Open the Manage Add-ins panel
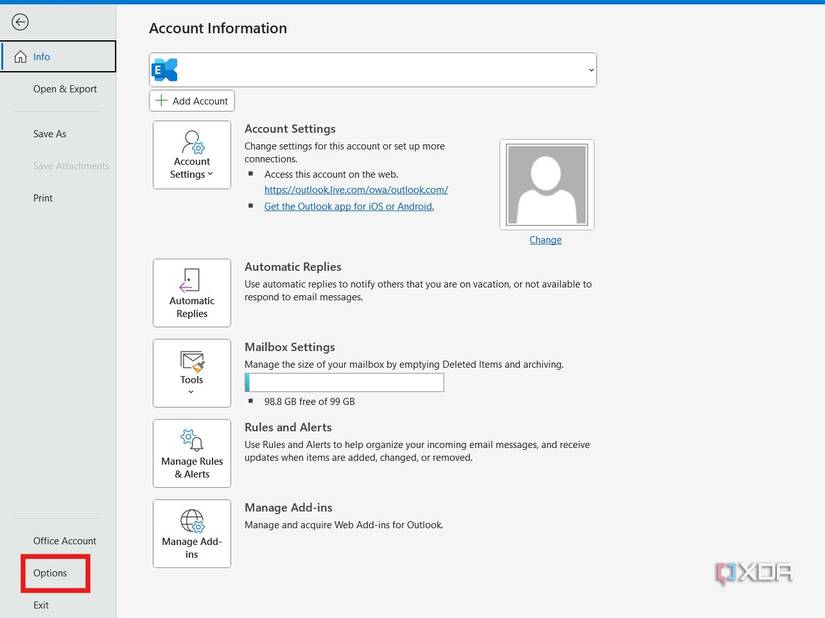 coord(190,532)
